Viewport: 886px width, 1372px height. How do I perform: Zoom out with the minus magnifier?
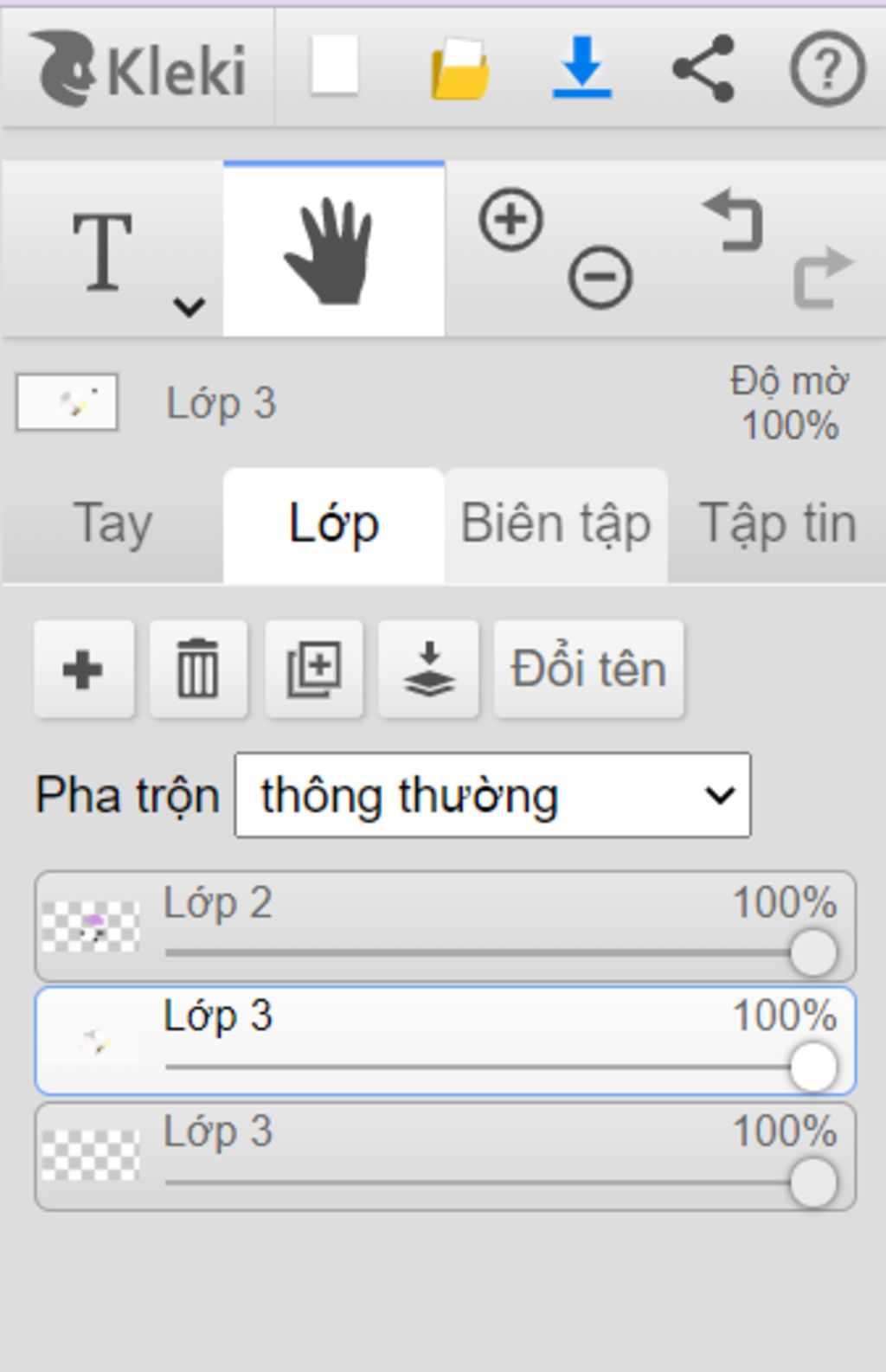point(600,277)
